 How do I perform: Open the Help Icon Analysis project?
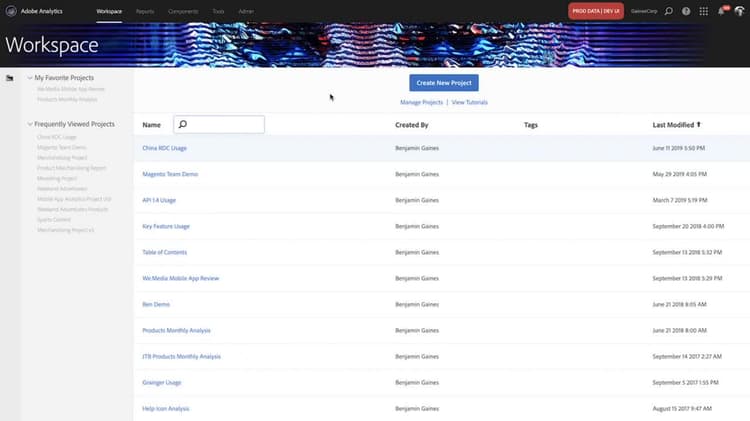click(x=166, y=409)
